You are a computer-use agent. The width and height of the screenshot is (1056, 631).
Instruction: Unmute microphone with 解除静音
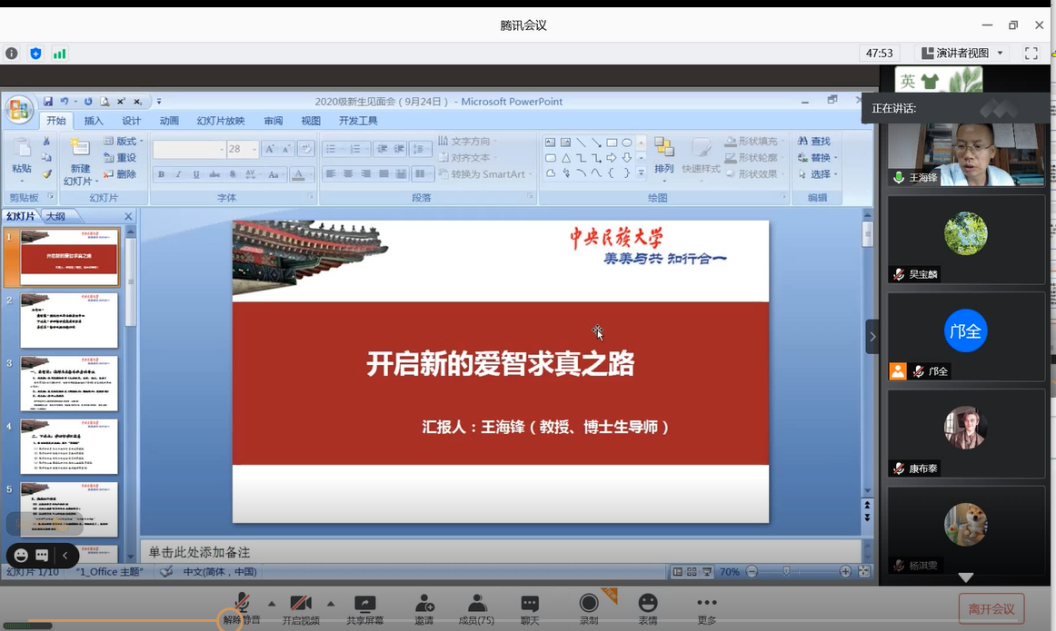[241, 603]
